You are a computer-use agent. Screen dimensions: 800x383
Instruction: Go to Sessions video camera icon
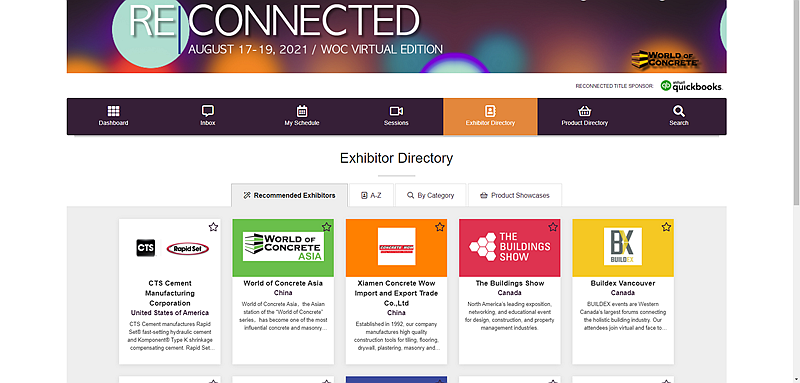[396, 111]
